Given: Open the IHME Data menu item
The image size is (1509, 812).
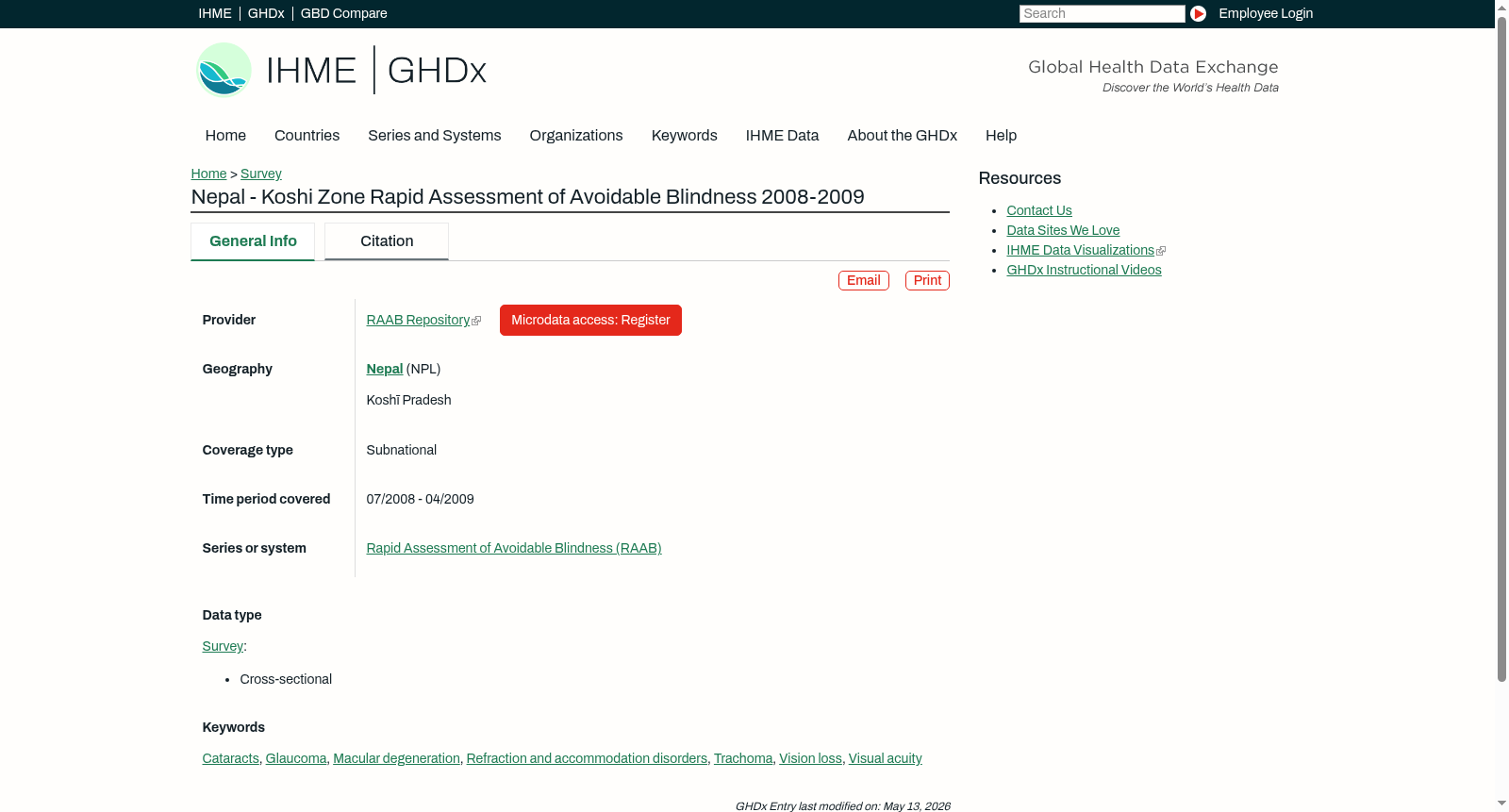Looking at the screenshot, I should 783,136.
